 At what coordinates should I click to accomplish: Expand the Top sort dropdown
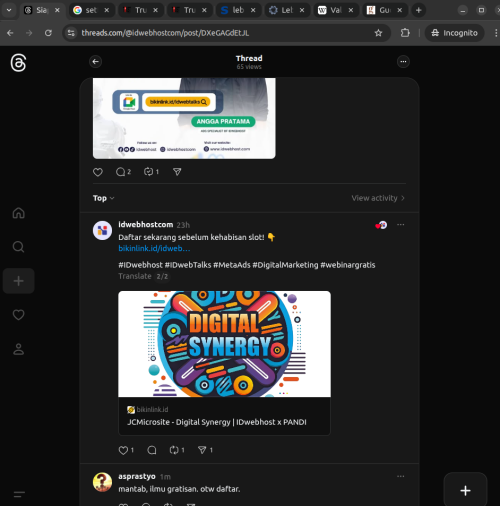tap(104, 198)
